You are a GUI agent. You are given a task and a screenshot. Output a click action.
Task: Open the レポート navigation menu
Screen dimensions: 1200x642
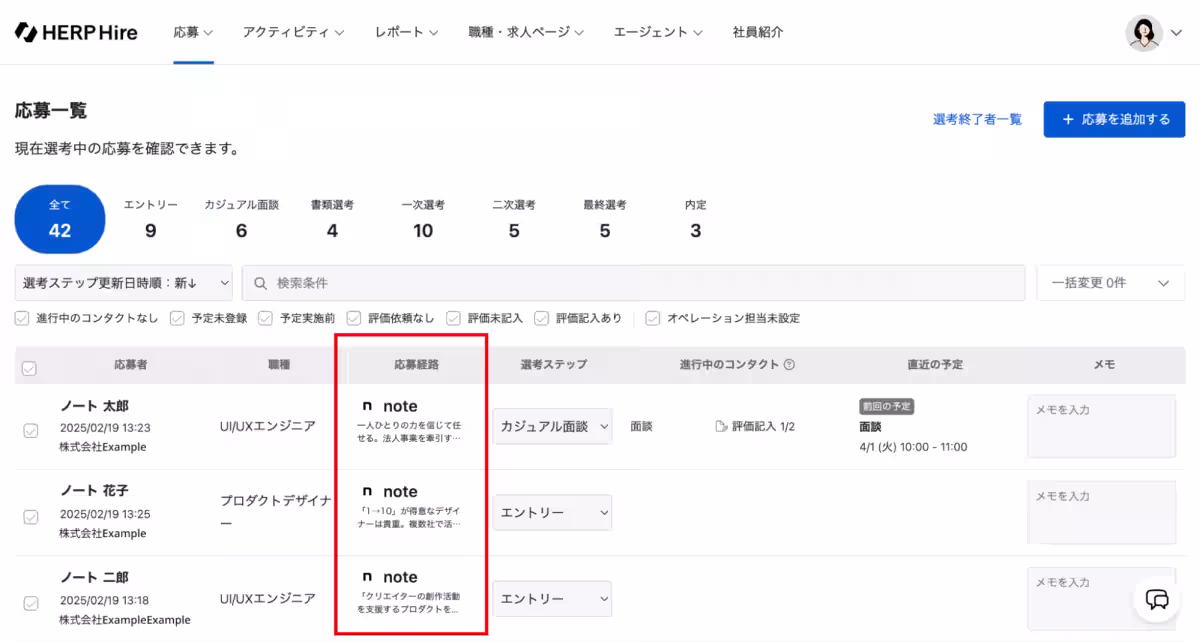(x=402, y=31)
